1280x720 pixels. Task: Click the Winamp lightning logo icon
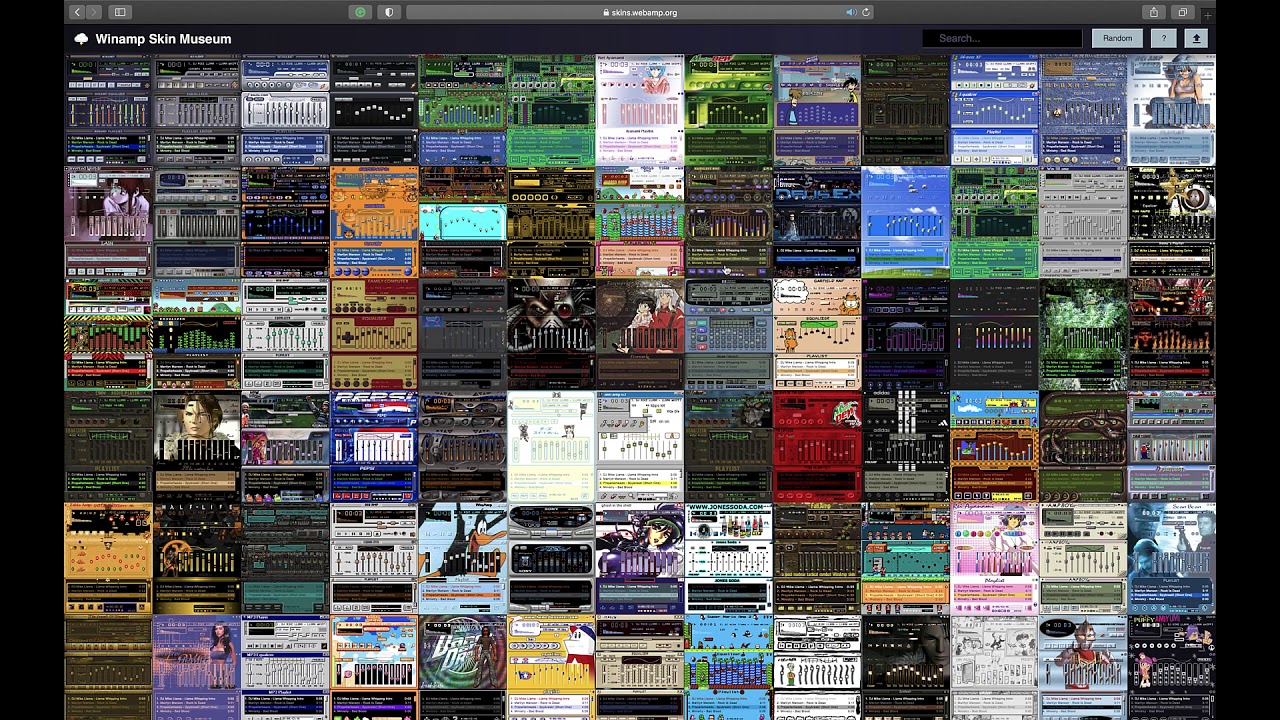tap(81, 39)
